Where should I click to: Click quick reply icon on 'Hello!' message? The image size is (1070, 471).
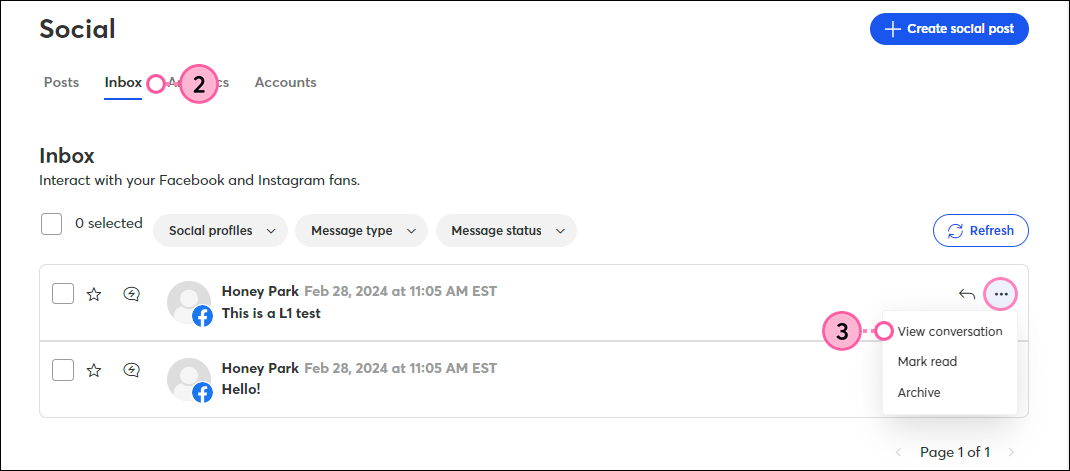tap(132, 371)
